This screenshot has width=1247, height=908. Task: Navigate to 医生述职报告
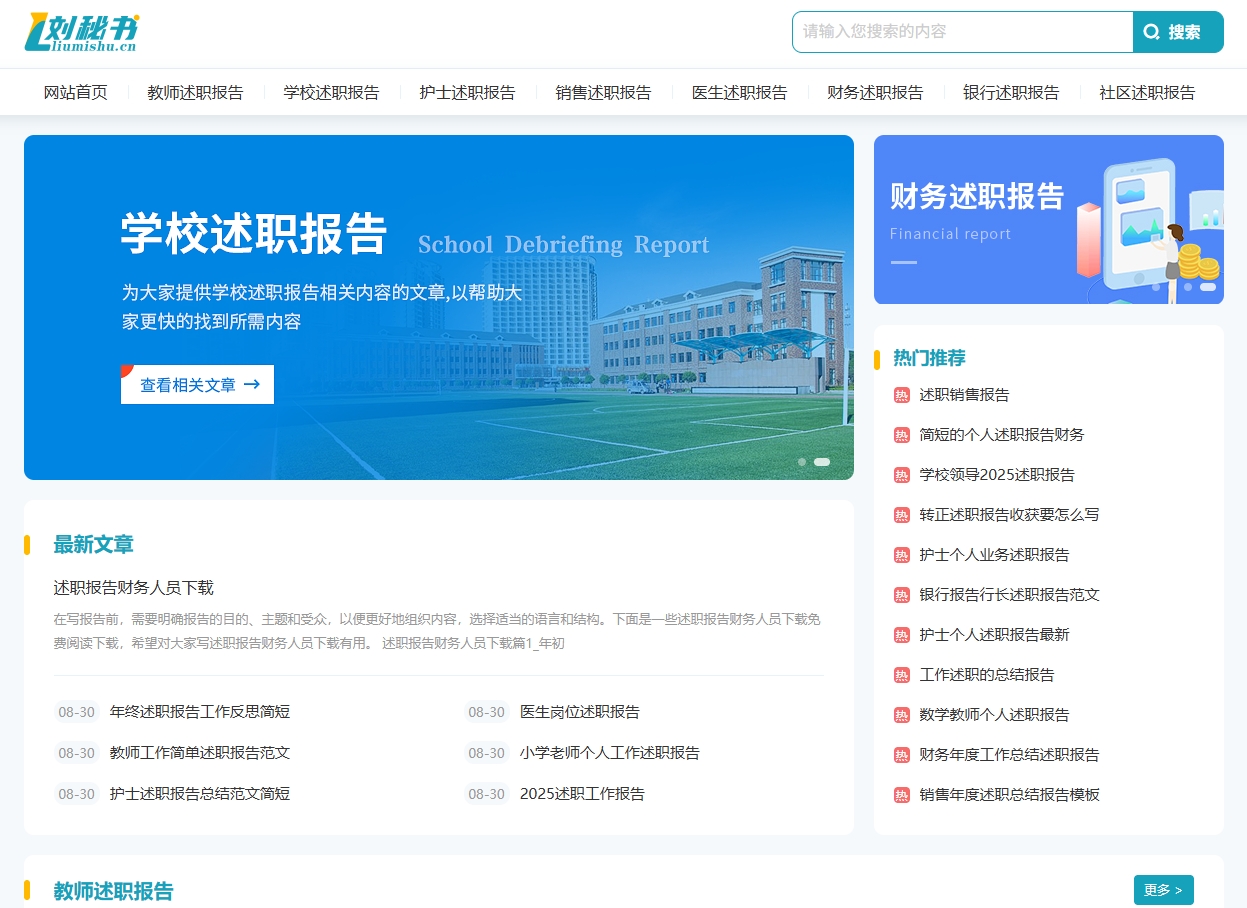(740, 92)
